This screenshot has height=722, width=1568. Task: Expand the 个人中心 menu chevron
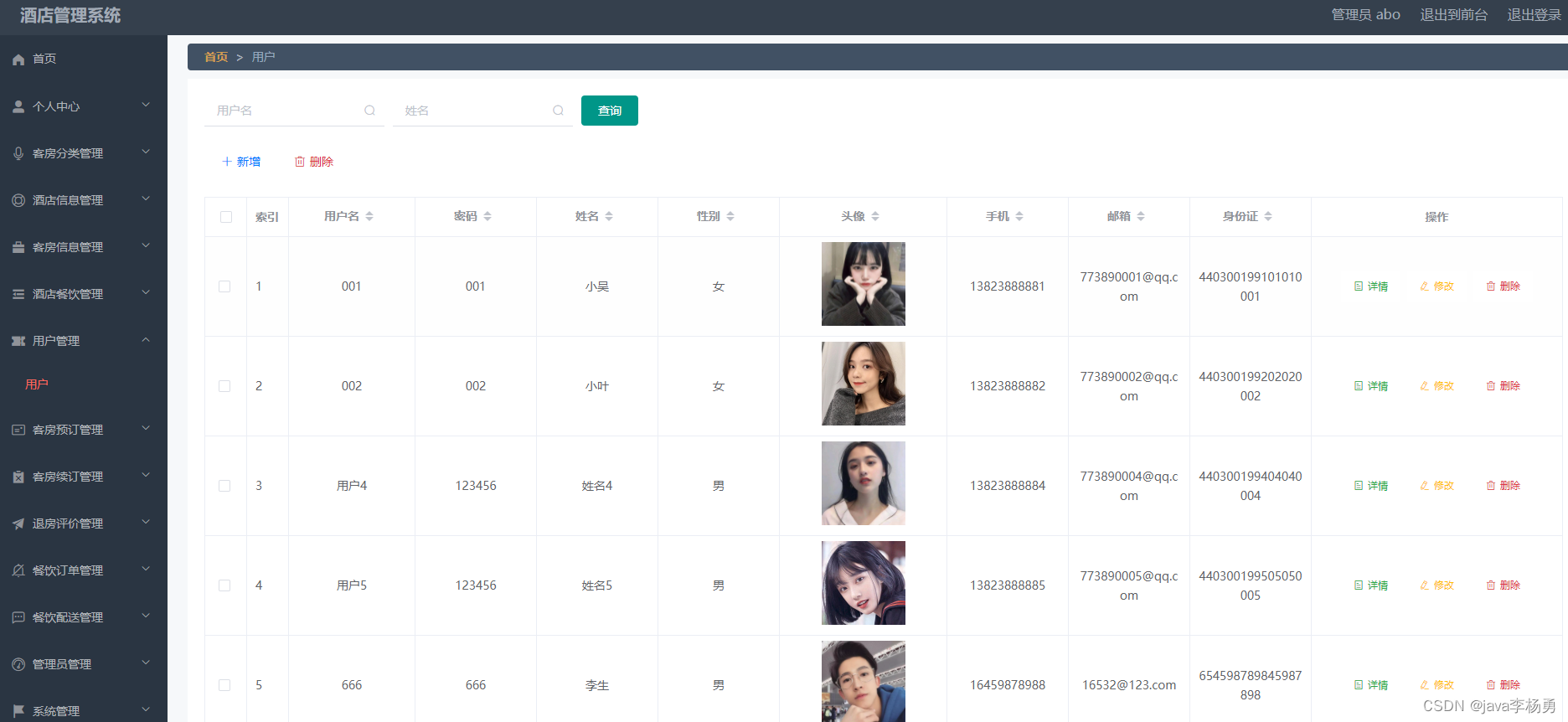(146, 105)
